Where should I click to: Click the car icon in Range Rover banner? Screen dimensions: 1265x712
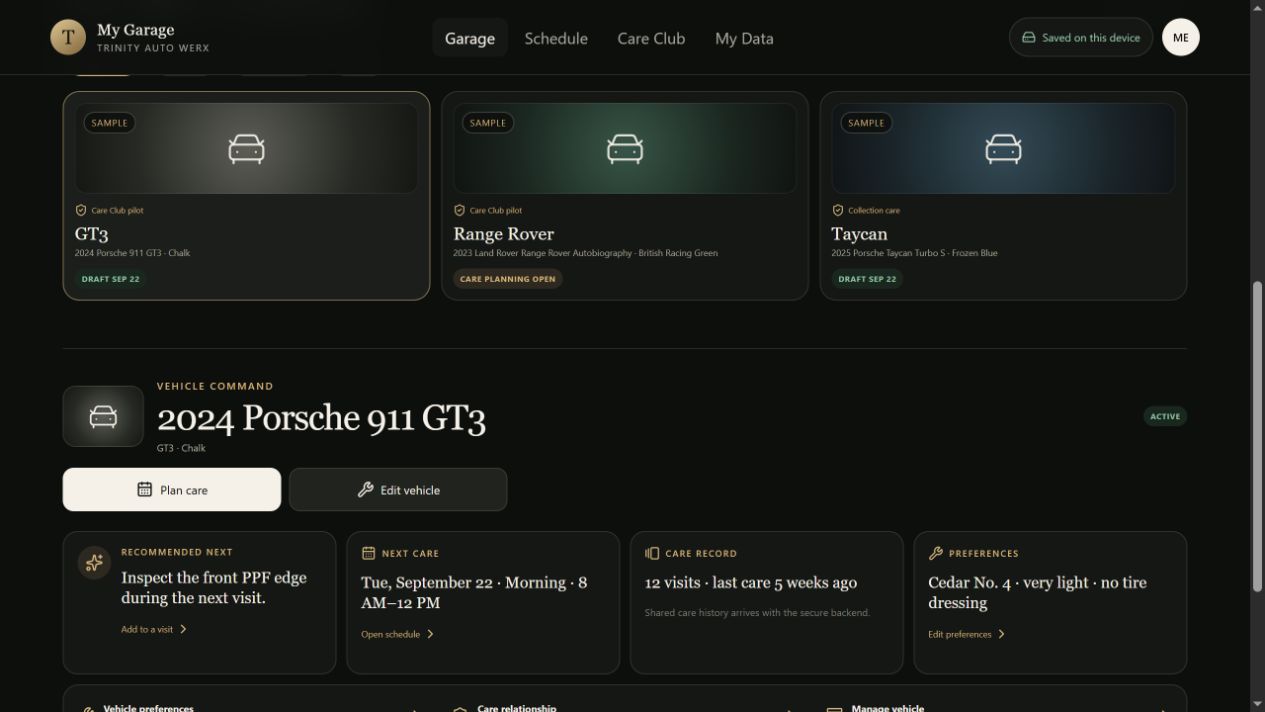(x=625, y=149)
